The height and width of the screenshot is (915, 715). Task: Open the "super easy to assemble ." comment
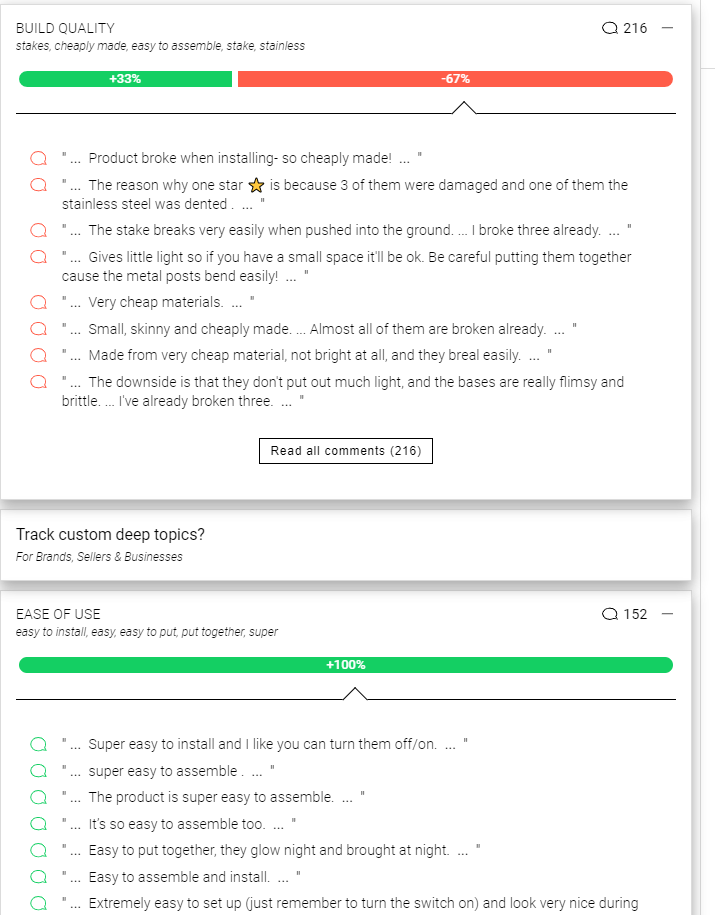tap(164, 771)
